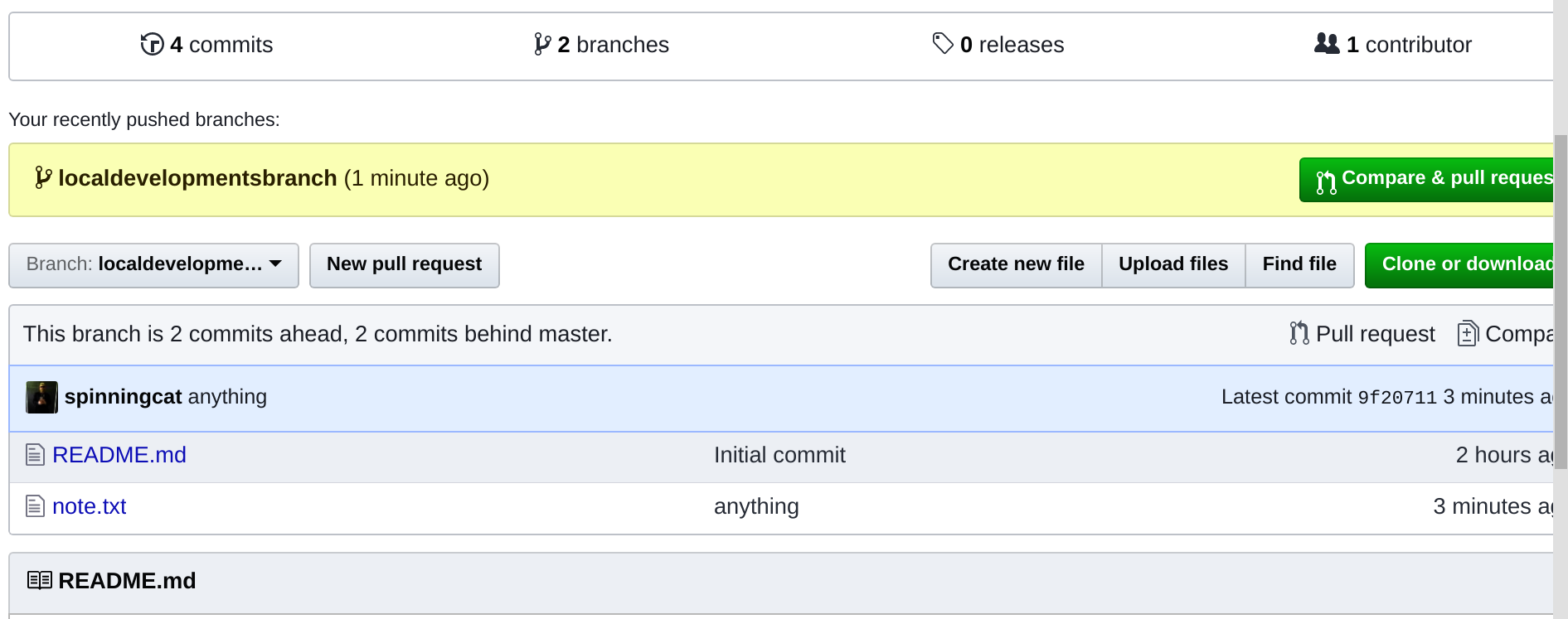The height and width of the screenshot is (619, 1568).
Task: Open the spinningcat author profile link
Action: click(x=123, y=397)
